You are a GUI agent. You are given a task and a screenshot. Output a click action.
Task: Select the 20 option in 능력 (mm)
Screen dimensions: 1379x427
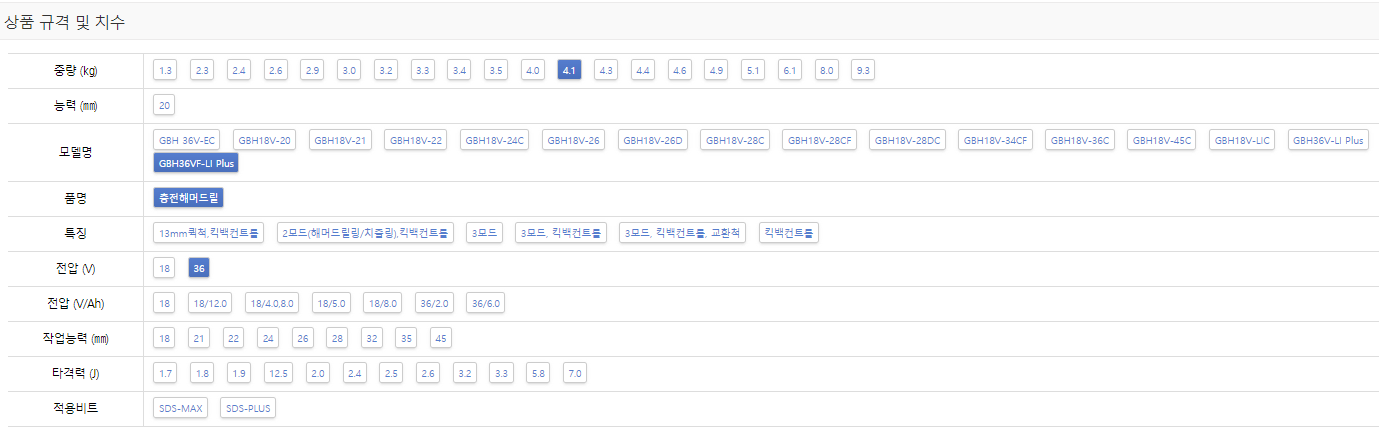(x=164, y=105)
